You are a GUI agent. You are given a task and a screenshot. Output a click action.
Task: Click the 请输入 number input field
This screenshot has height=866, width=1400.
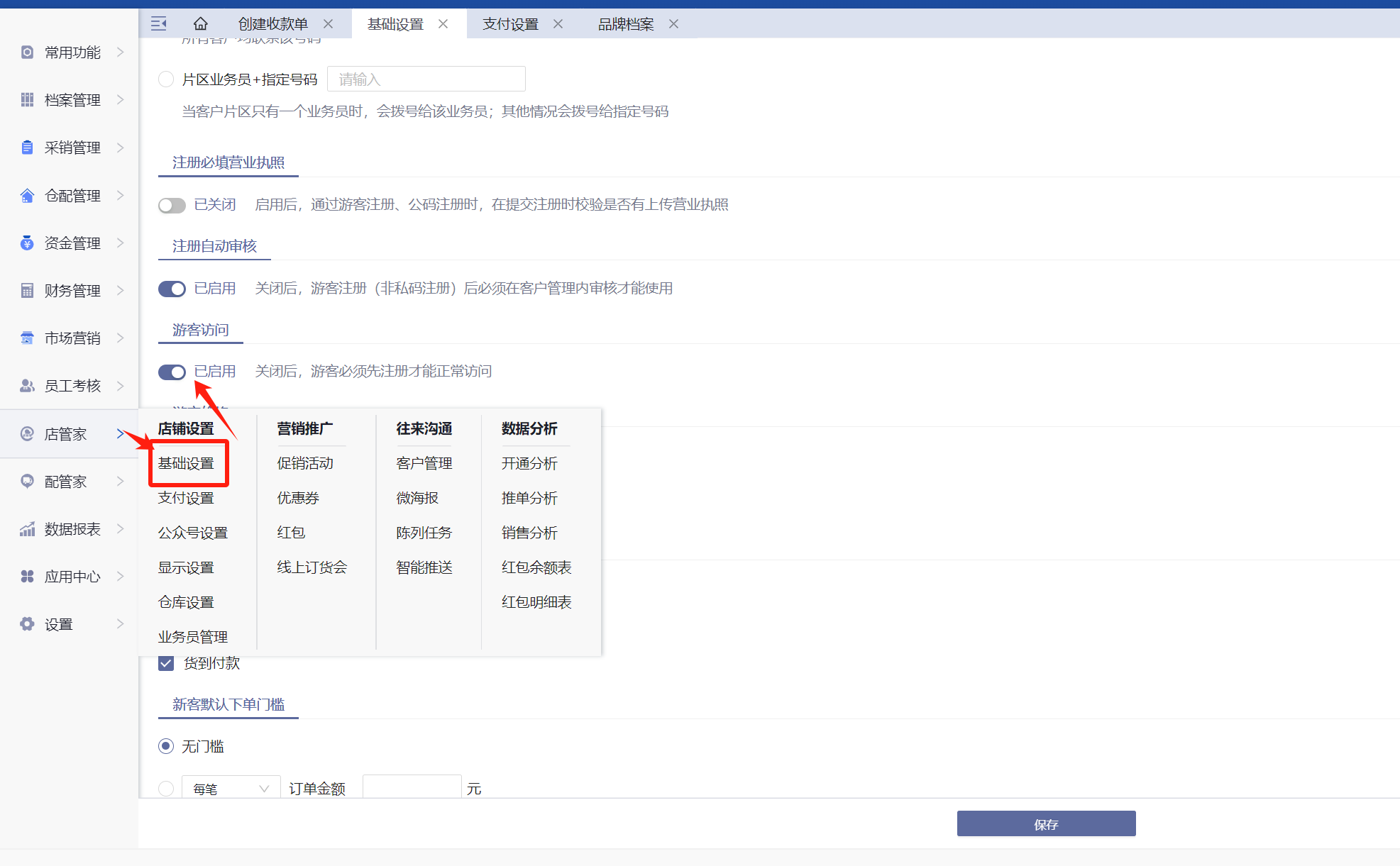tap(426, 79)
